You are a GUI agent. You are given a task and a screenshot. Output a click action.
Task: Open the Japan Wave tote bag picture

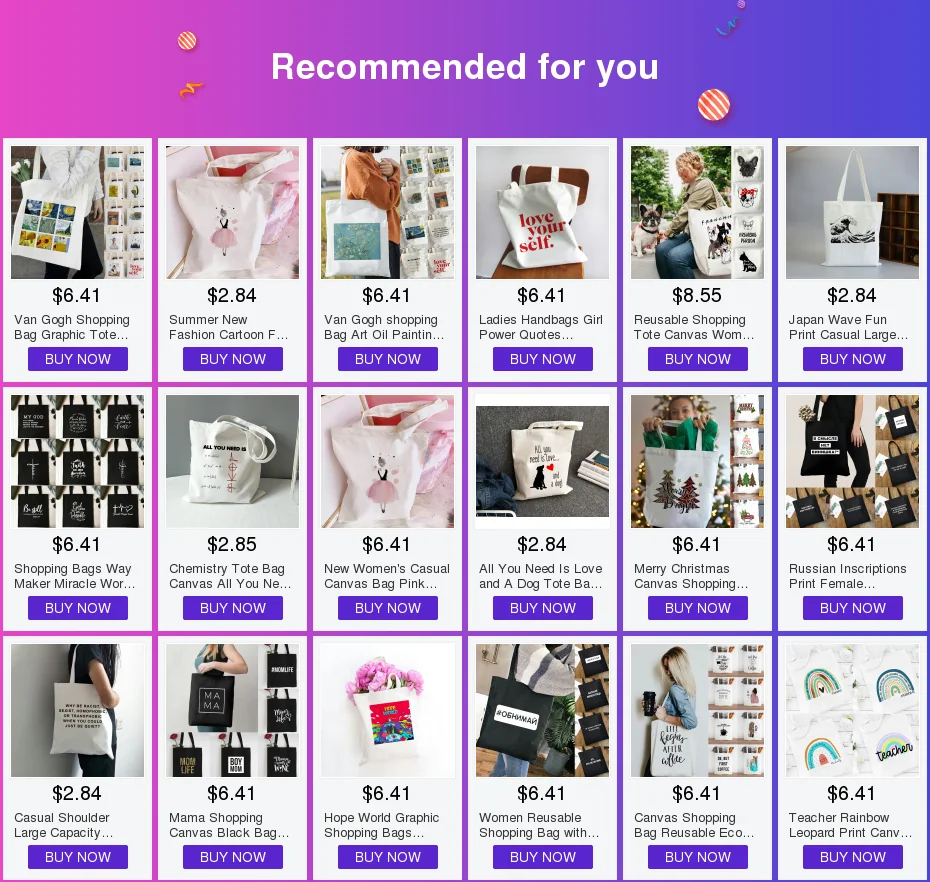pos(852,212)
